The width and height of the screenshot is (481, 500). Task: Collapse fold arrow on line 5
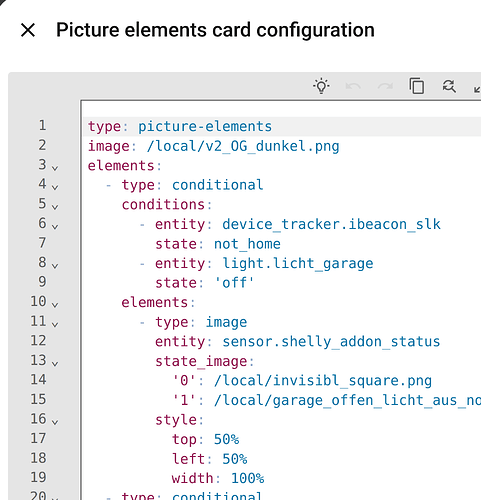(55, 207)
